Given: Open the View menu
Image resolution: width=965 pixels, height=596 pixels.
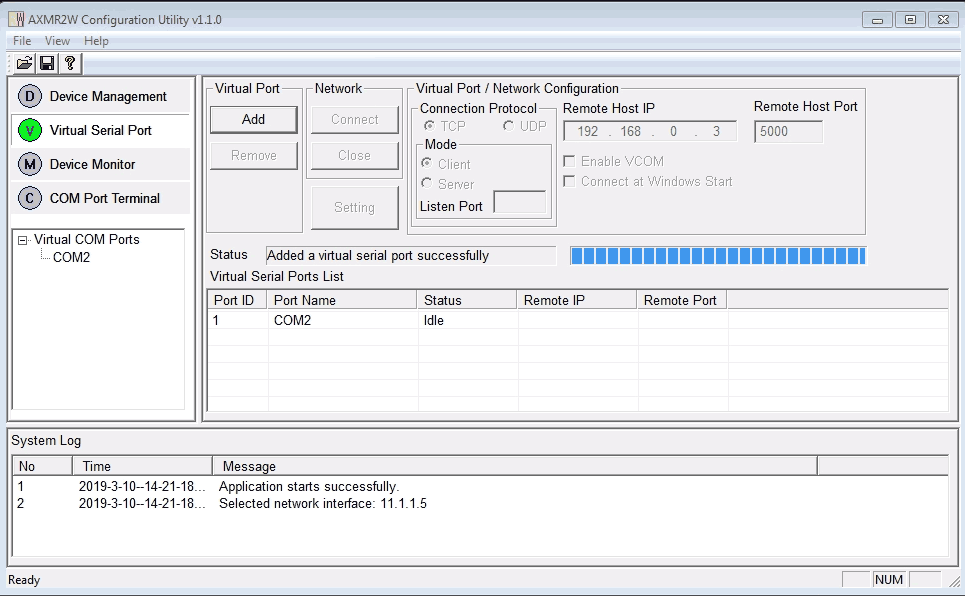Looking at the screenshot, I should (57, 41).
